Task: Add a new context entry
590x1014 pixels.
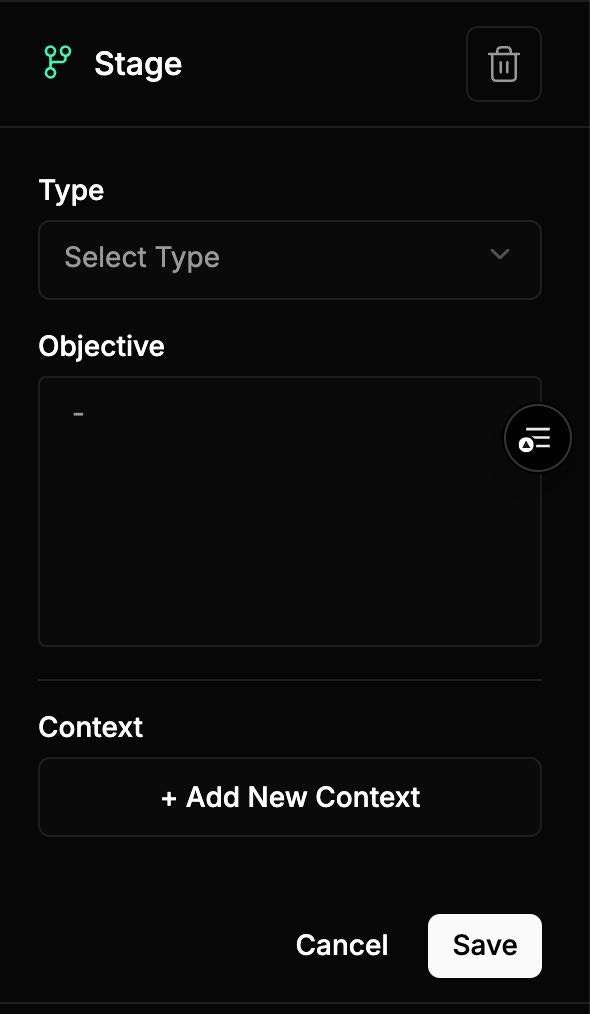Action: pos(290,797)
